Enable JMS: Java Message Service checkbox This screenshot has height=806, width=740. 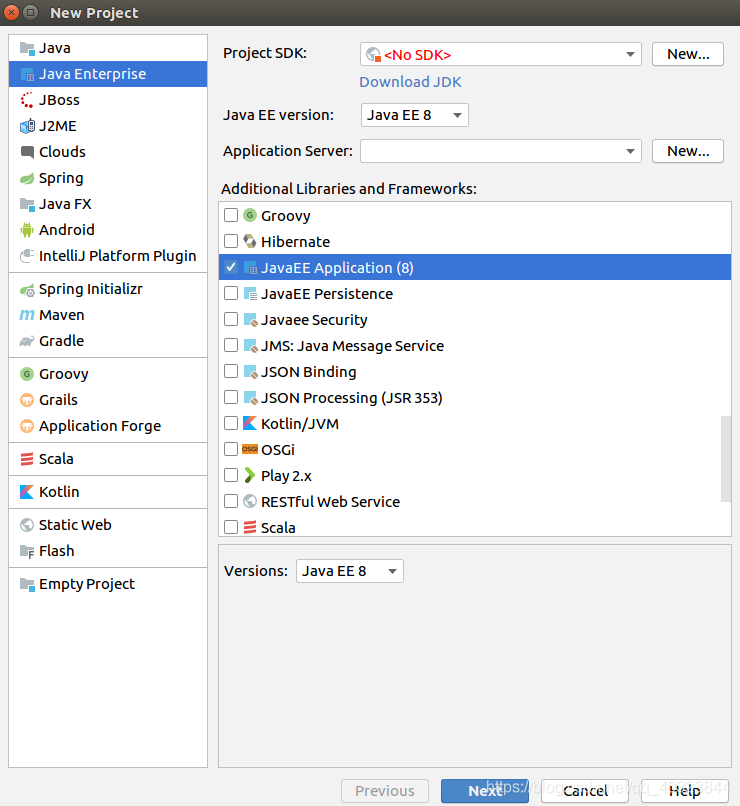[231, 345]
